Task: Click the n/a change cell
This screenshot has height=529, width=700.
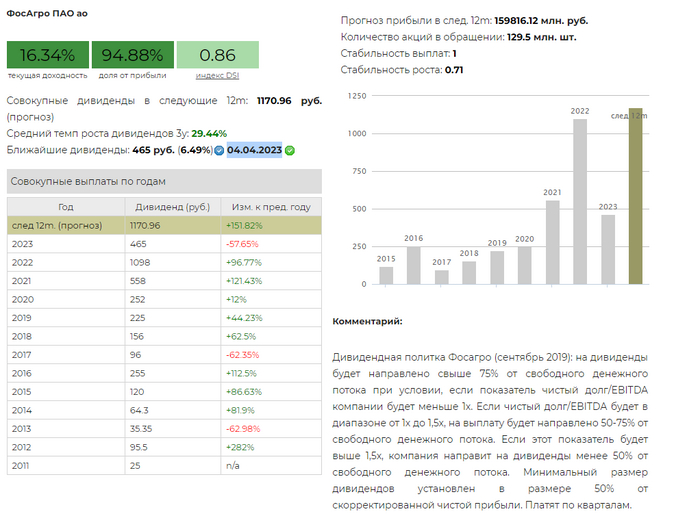Action: (271, 466)
